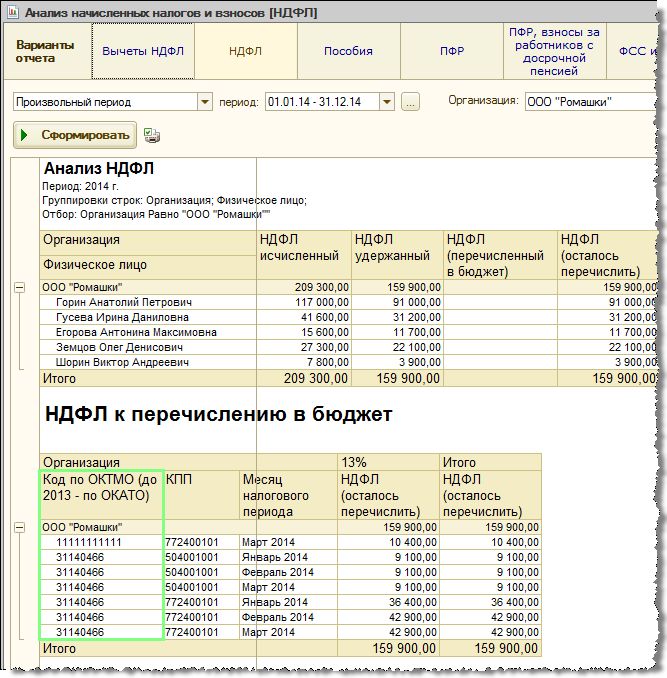Click the report settings icon beside Сформировать
The height and width of the screenshot is (678, 667).
(152, 135)
